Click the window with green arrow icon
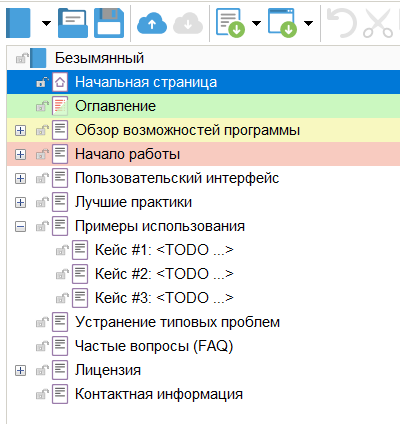Image resolution: width=400 pixels, height=424 pixels. pyautogui.click(x=282, y=23)
